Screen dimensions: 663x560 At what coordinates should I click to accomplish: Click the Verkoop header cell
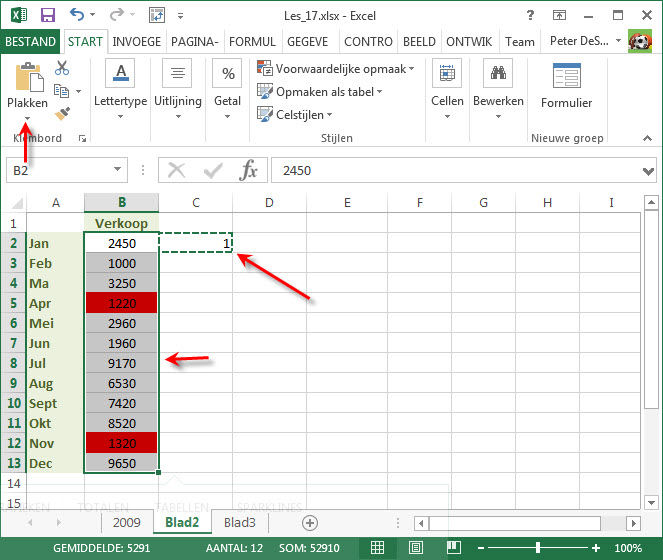pyautogui.click(x=122, y=223)
